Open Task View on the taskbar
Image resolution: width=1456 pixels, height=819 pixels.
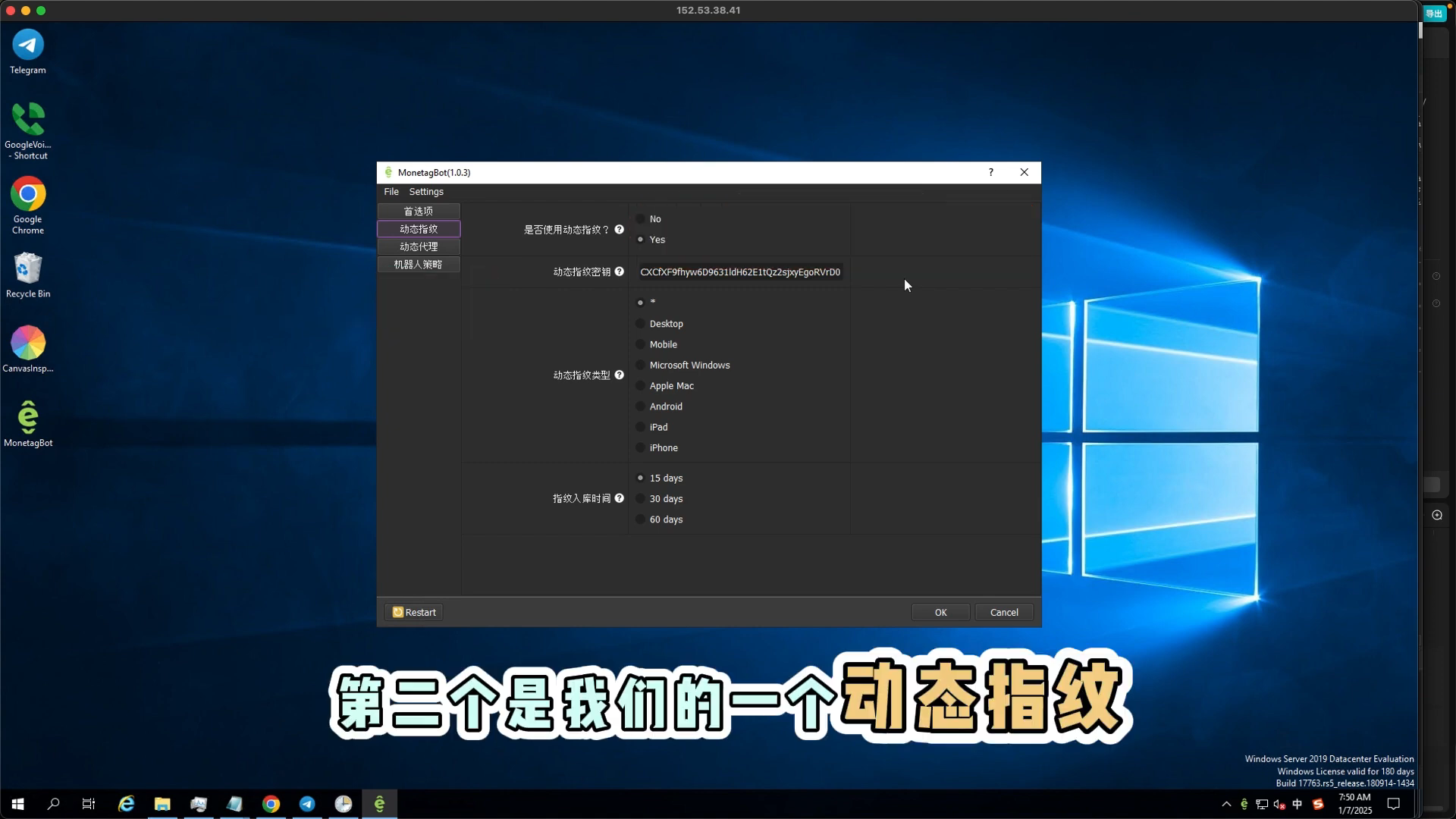pos(89,804)
